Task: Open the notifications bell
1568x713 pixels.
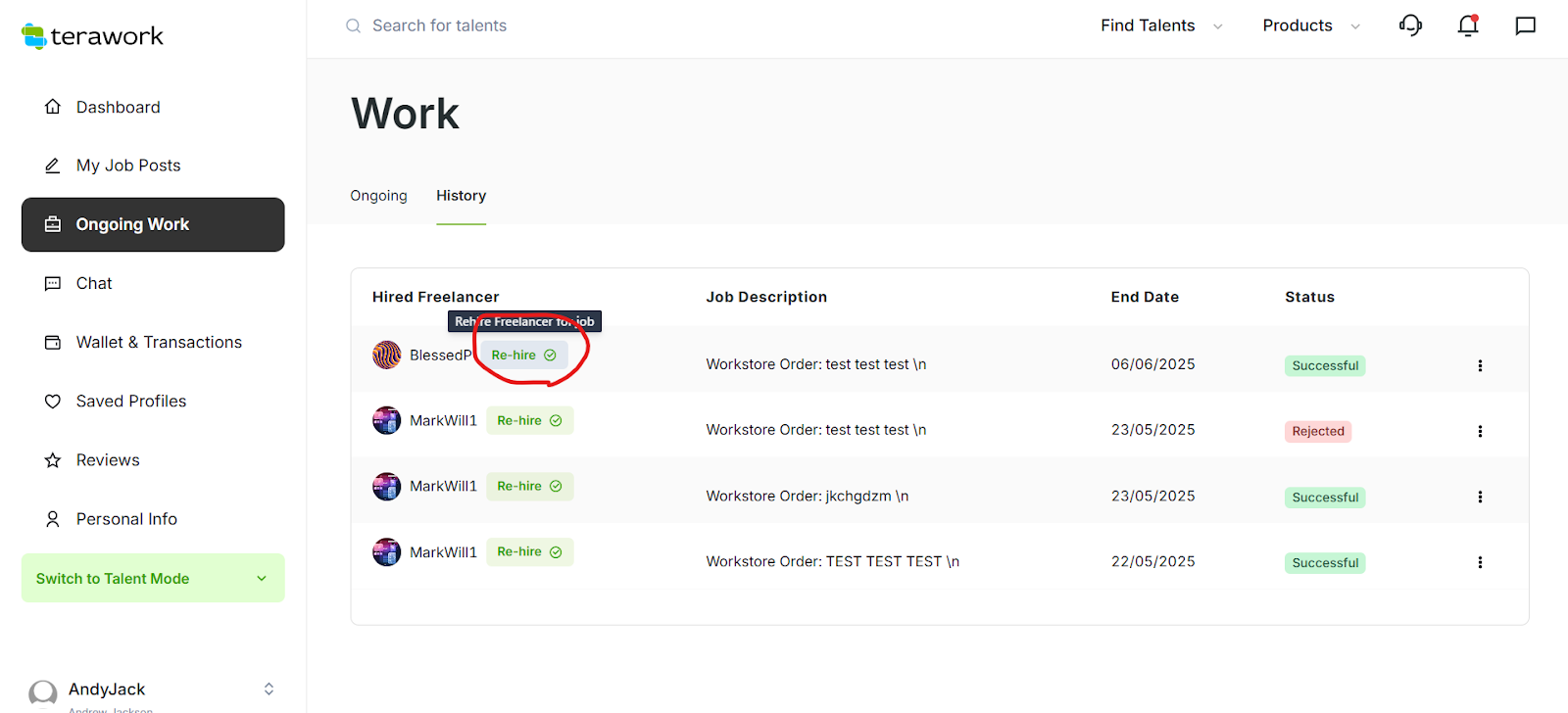Action: (x=1467, y=25)
